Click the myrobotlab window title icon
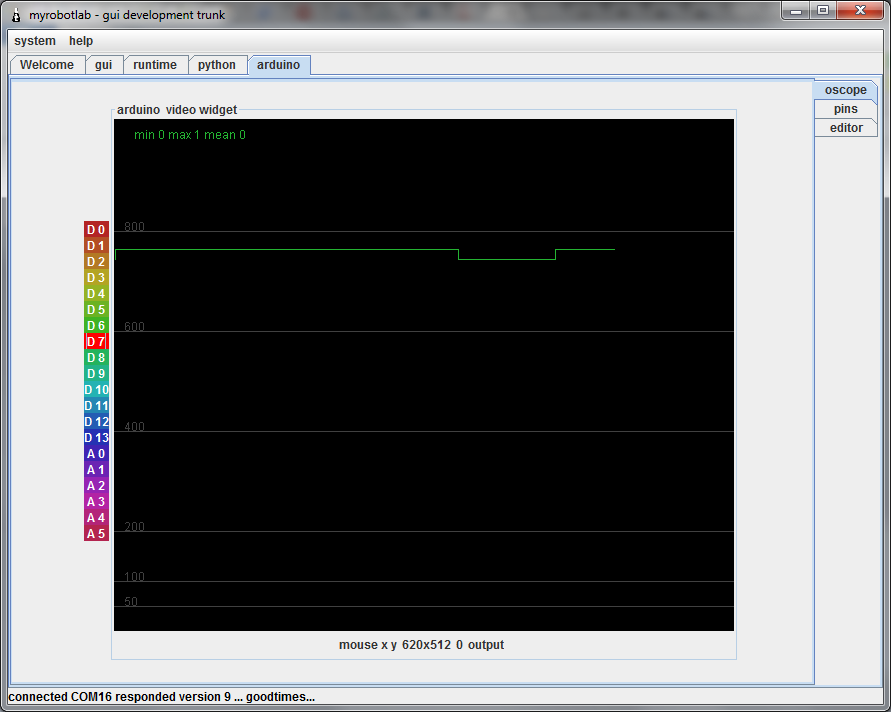Viewport: 891px width, 712px height. pyautogui.click(x=16, y=15)
